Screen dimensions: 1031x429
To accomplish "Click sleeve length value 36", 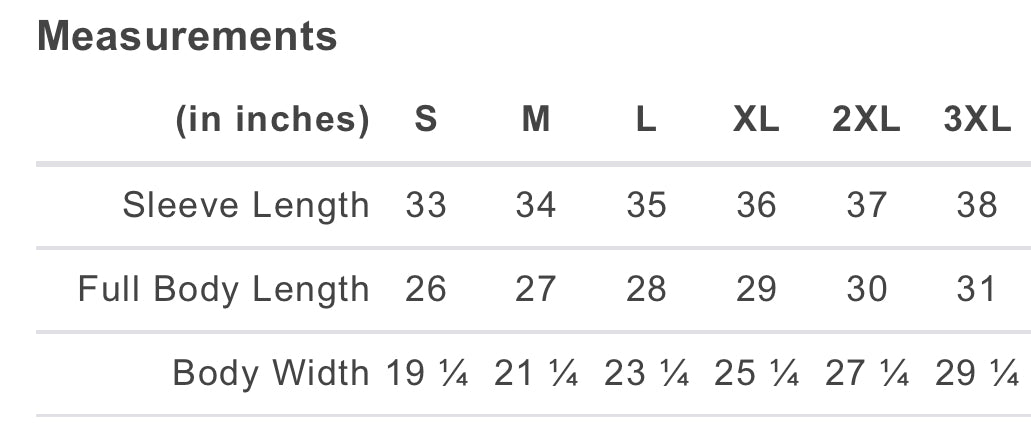I will pos(756,205).
